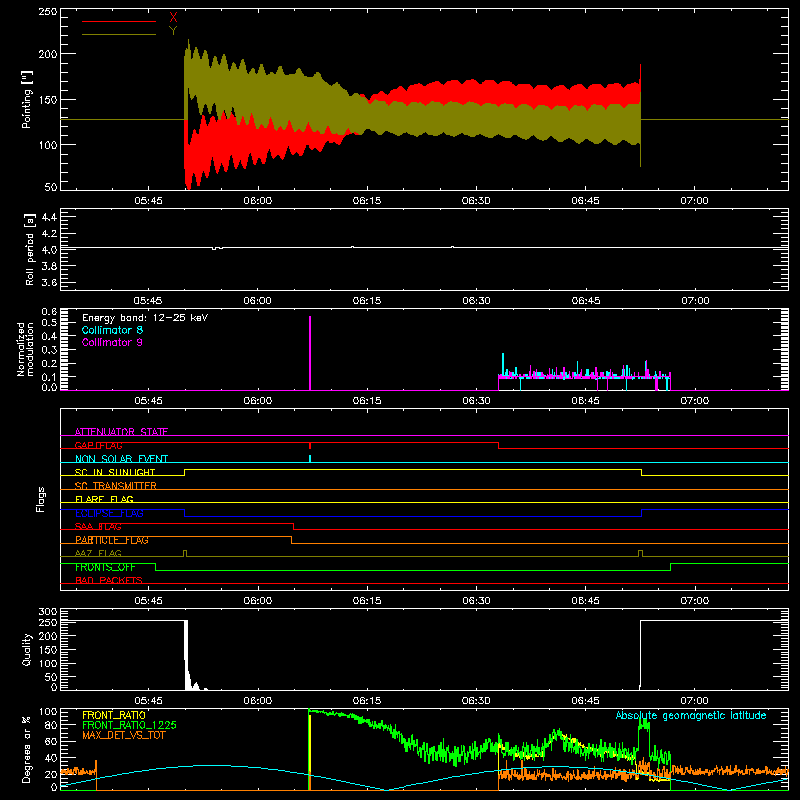Click the 'Degrees or %' axis title
Viewport: 800px width, 800px height.
(27, 749)
